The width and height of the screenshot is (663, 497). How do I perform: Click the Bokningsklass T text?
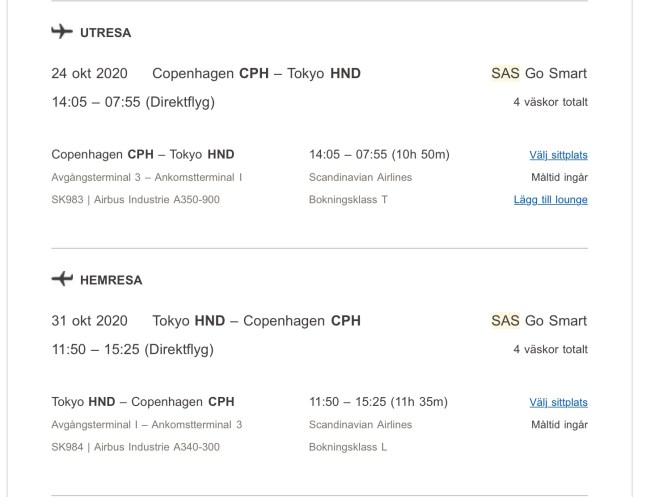click(348, 200)
